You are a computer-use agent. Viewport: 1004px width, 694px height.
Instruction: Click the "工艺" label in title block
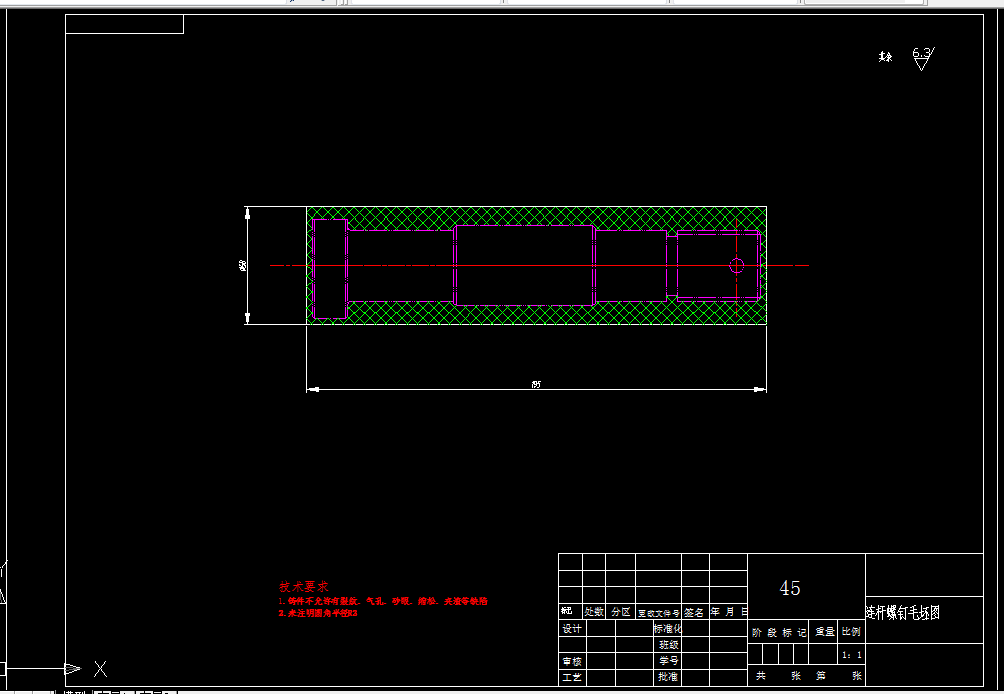[572, 677]
